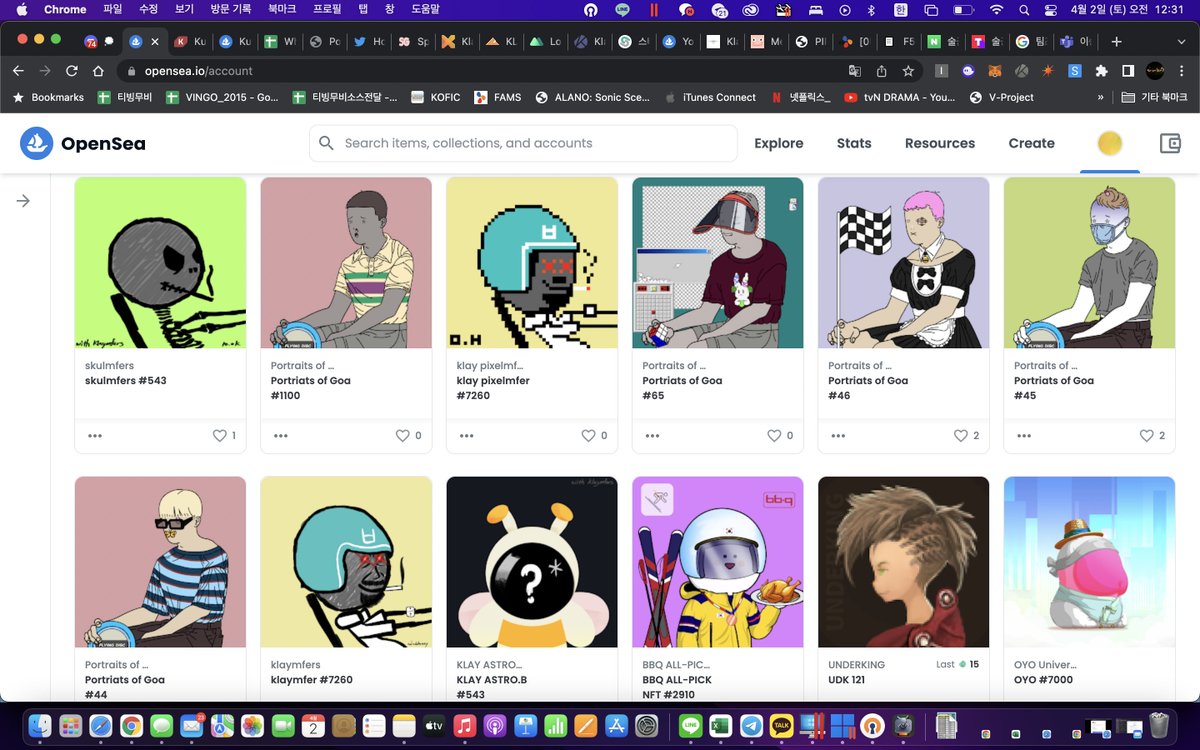The image size is (1200, 750).
Task: Open the 기타 북마크 folder
Action: click(x=1154, y=97)
